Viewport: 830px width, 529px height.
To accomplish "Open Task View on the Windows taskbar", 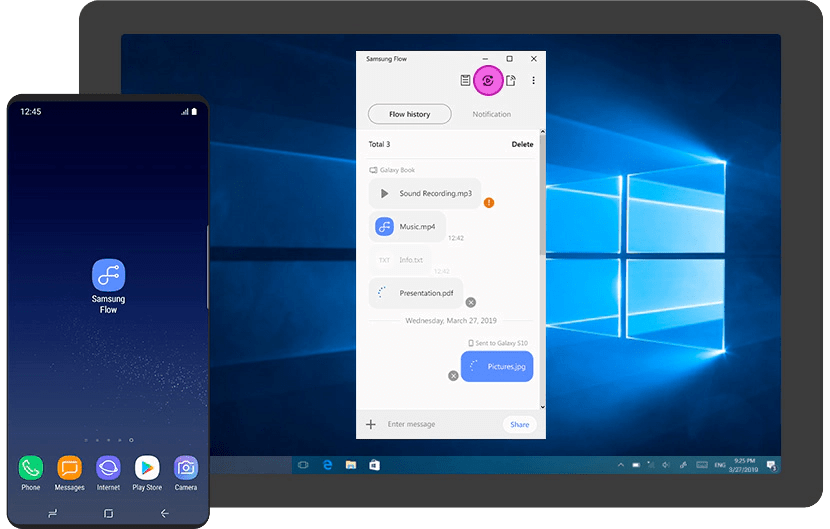I will (x=303, y=465).
